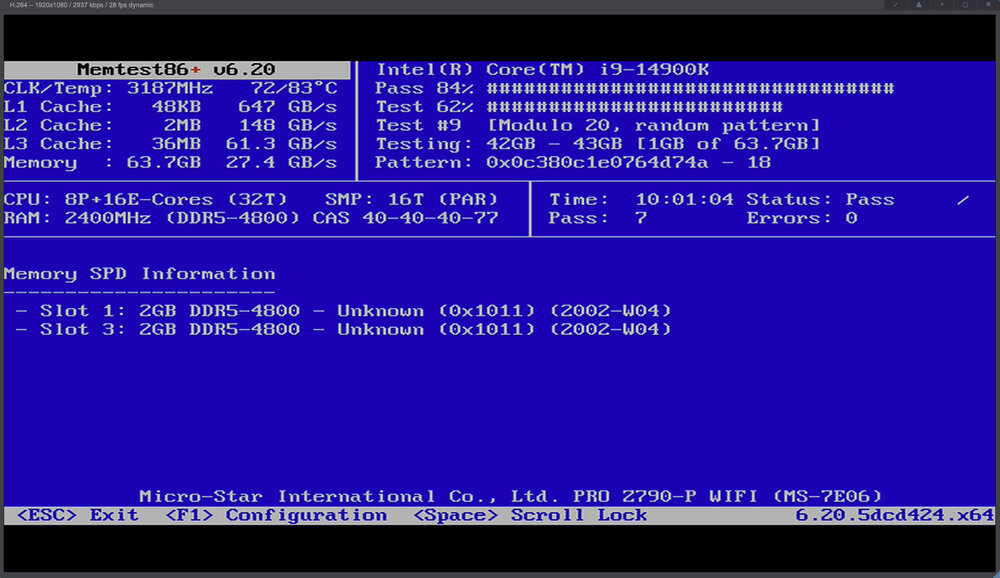Open <F1> Configuration
The image size is (1000, 578).
click(276, 515)
